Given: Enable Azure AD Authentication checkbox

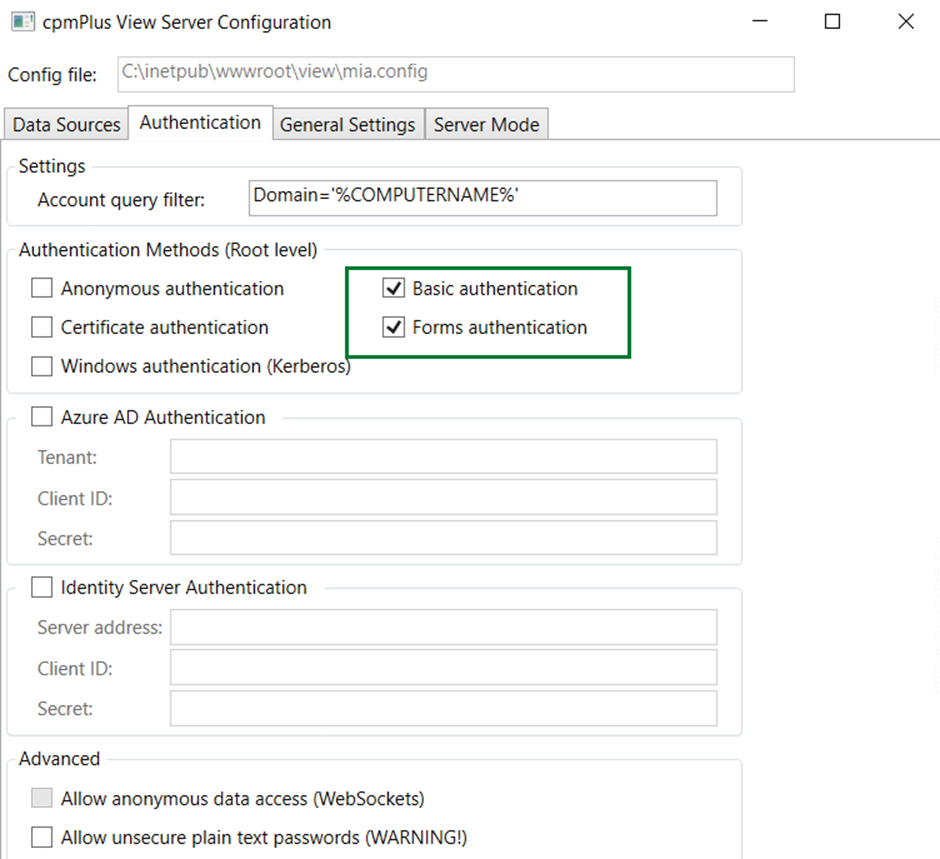Looking at the screenshot, I should [x=41, y=417].
